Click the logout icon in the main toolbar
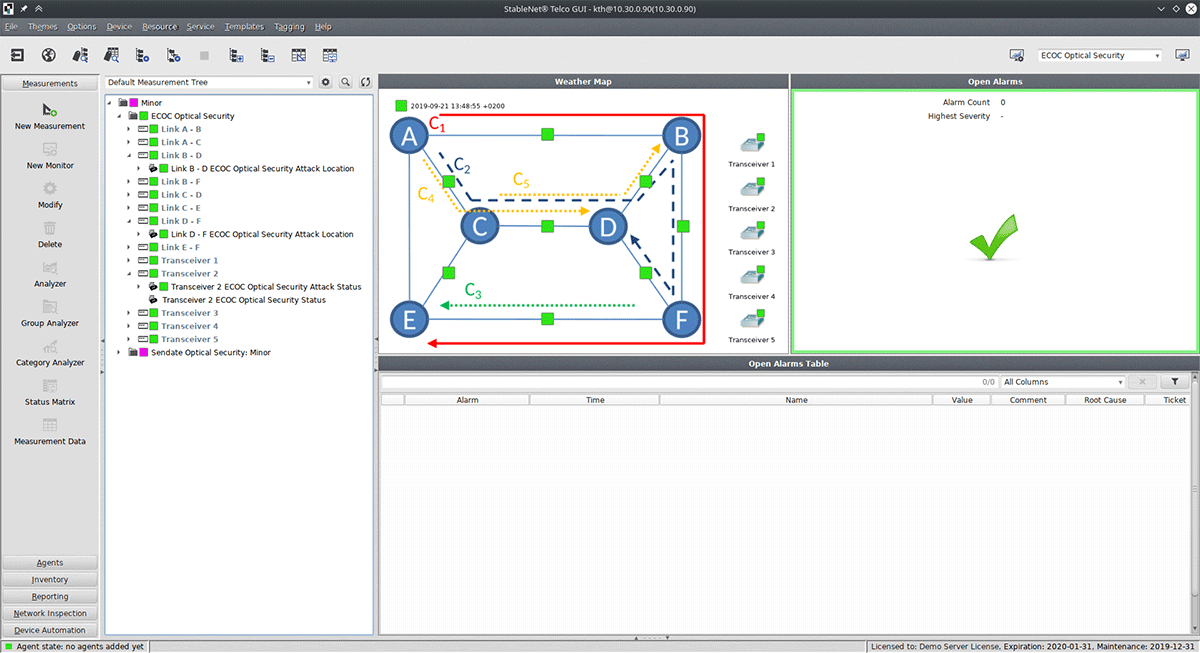Image resolution: width=1200 pixels, height=653 pixels. (18, 56)
